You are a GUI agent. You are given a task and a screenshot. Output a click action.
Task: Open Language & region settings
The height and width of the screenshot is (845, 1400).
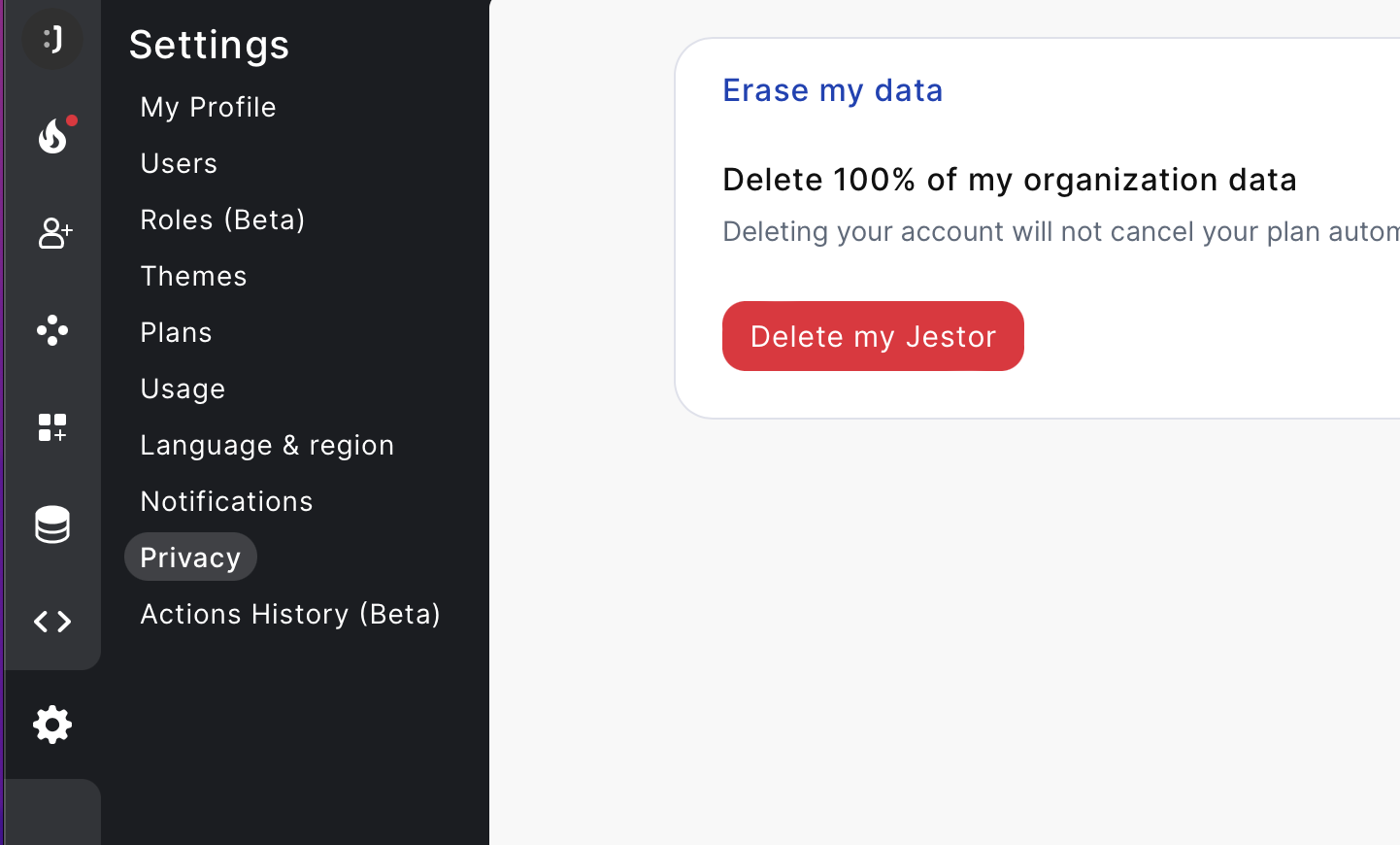pyautogui.click(x=267, y=445)
